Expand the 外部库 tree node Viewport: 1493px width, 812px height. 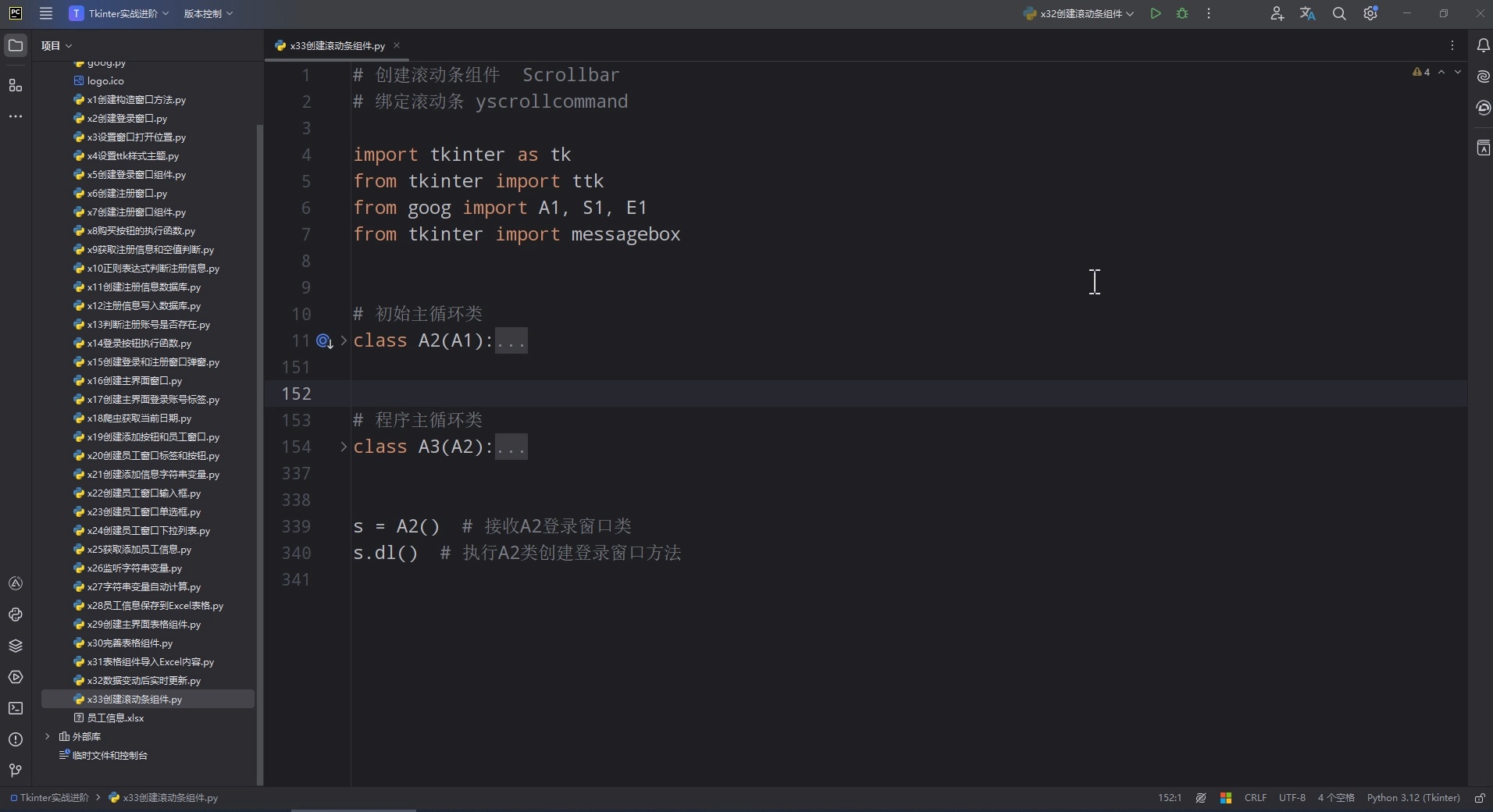[x=48, y=736]
